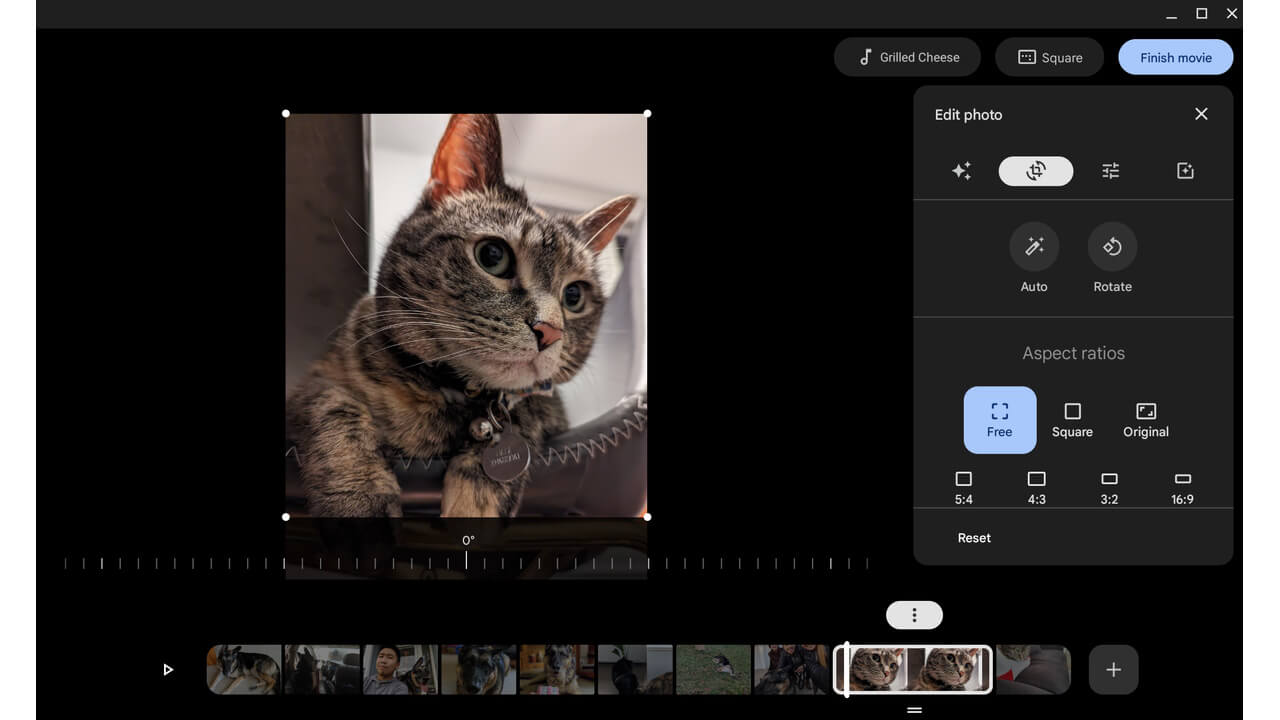Open the Square theme layout option

tap(1049, 57)
